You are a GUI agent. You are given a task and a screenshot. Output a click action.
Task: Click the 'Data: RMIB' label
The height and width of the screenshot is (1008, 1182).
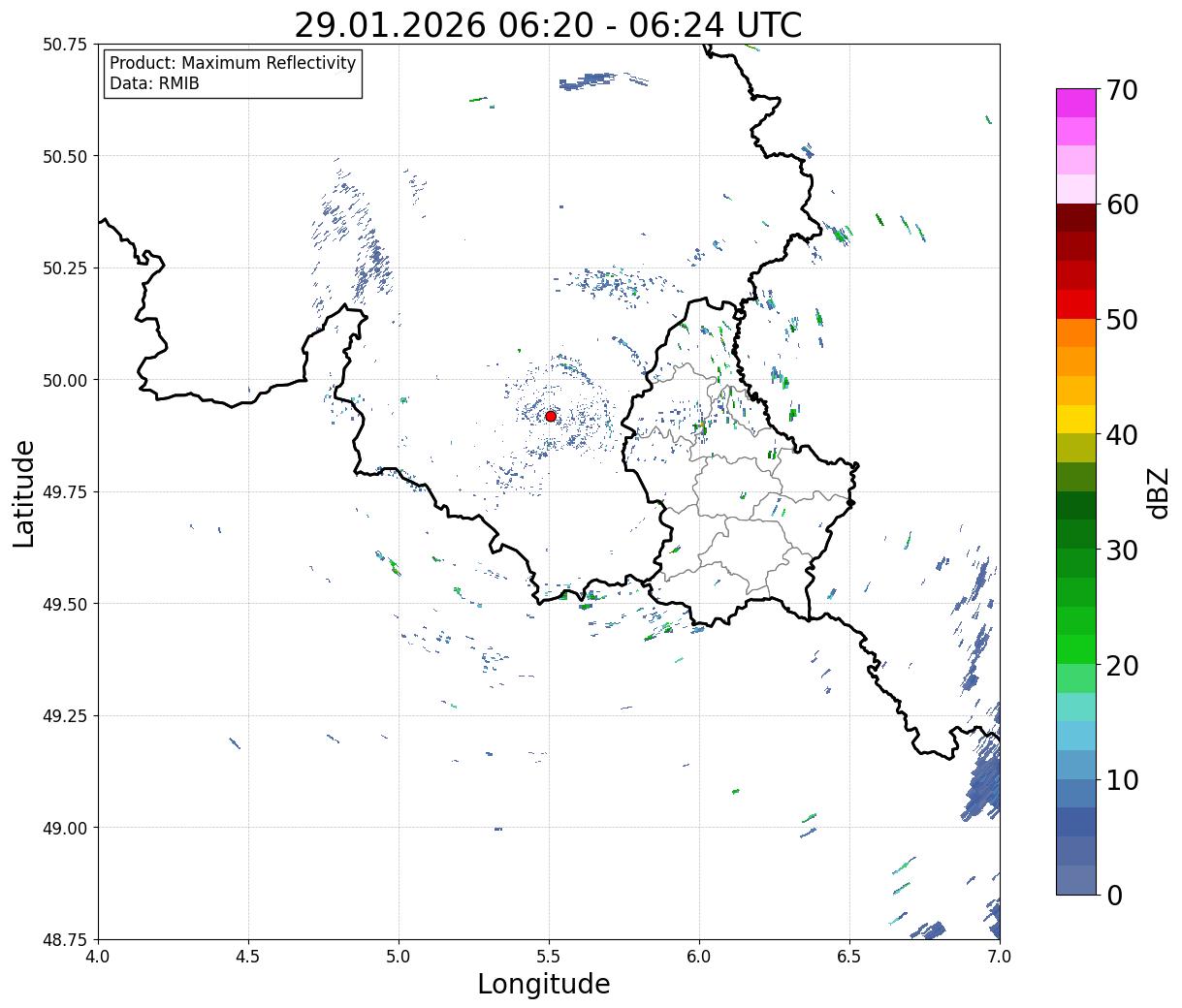click(154, 83)
